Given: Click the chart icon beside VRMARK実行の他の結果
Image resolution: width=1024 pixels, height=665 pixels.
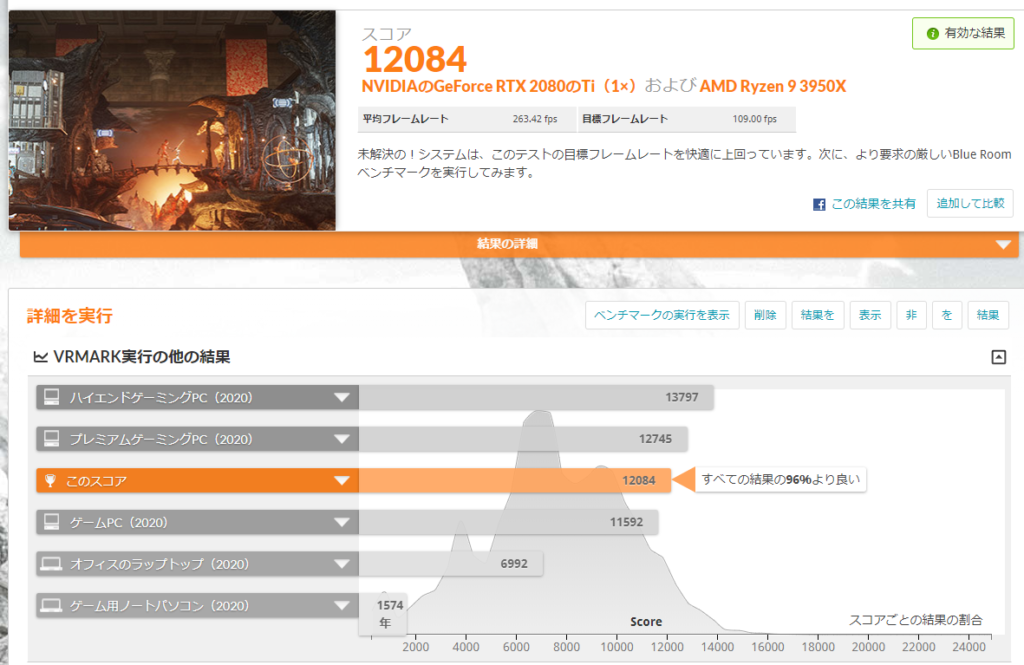Looking at the screenshot, I should (40, 357).
